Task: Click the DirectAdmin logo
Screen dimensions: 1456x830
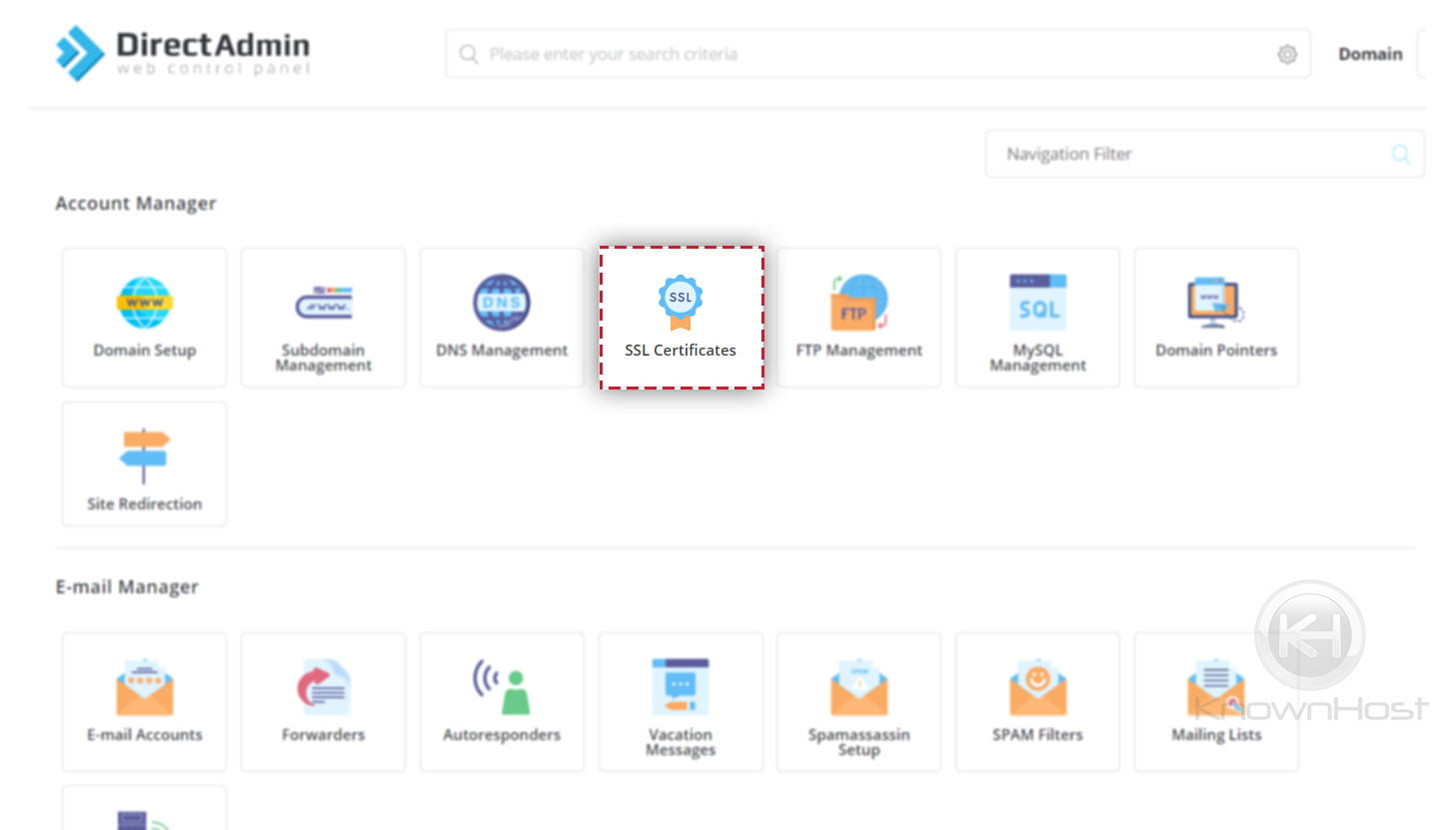Action: [184, 52]
